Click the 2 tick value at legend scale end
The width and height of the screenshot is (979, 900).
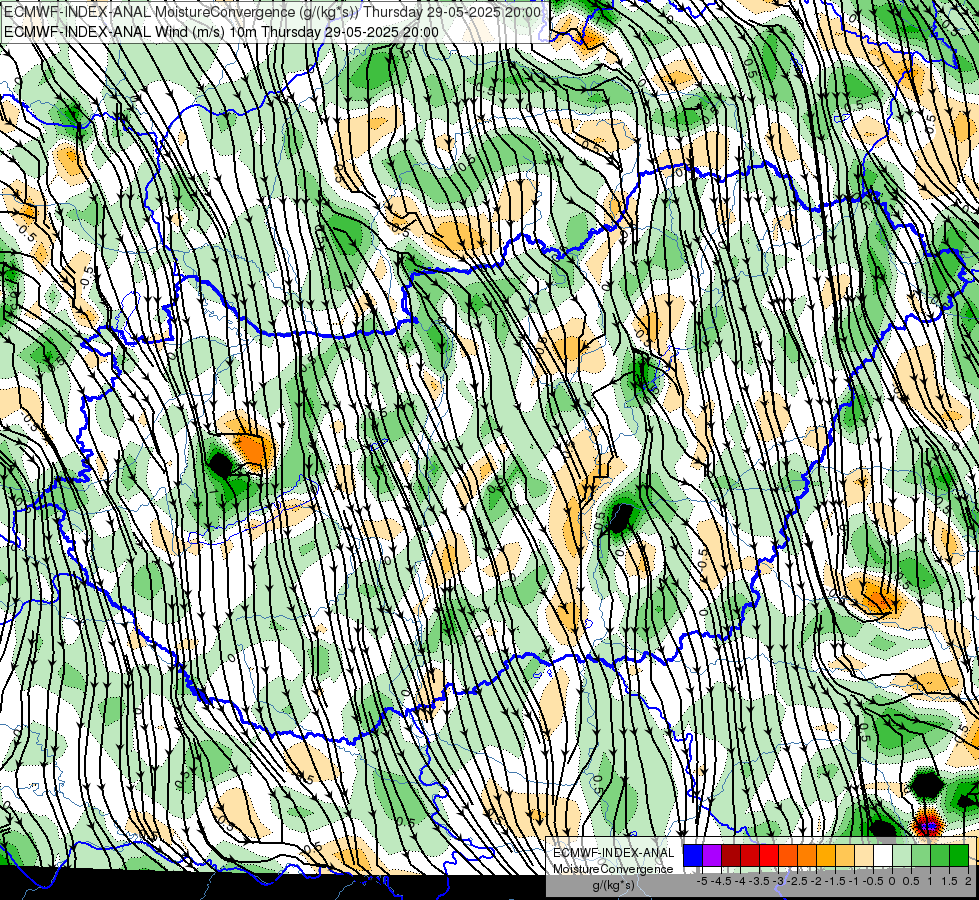pos(968,881)
